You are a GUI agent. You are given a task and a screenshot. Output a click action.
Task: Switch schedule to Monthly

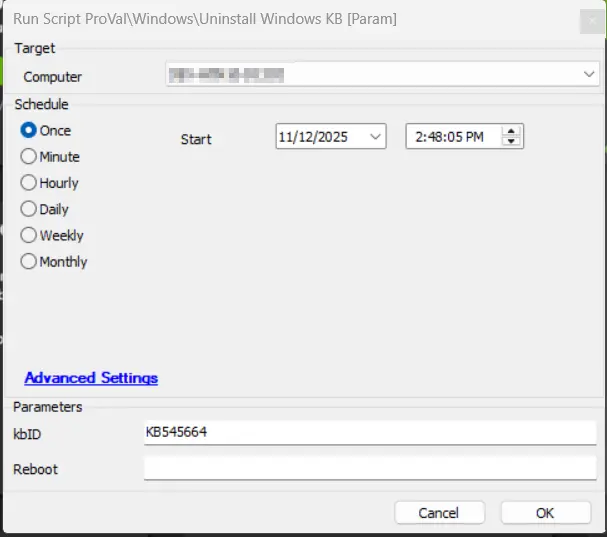(x=29, y=262)
